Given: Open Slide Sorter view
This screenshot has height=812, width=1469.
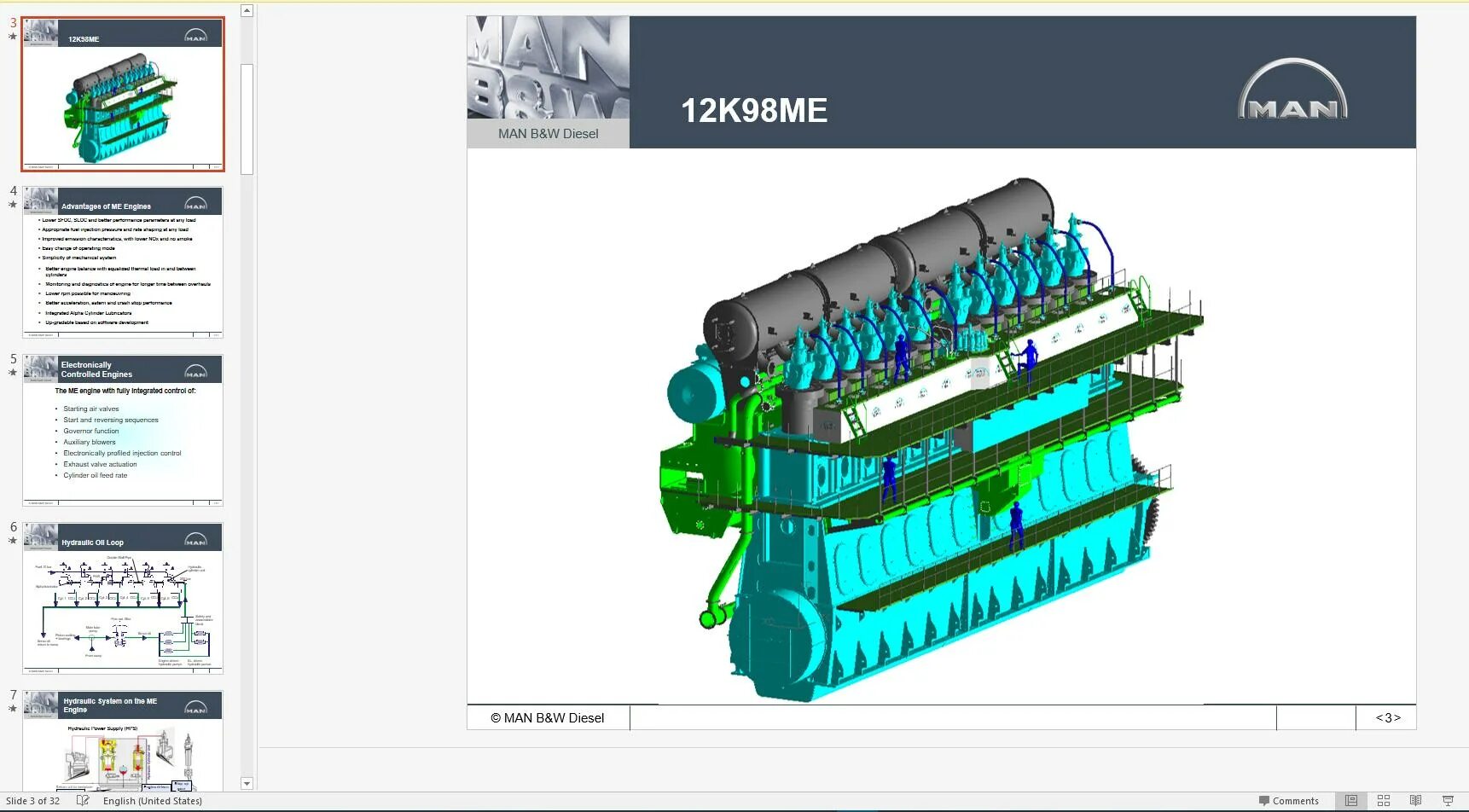Looking at the screenshot, I should pos(1384,801).
